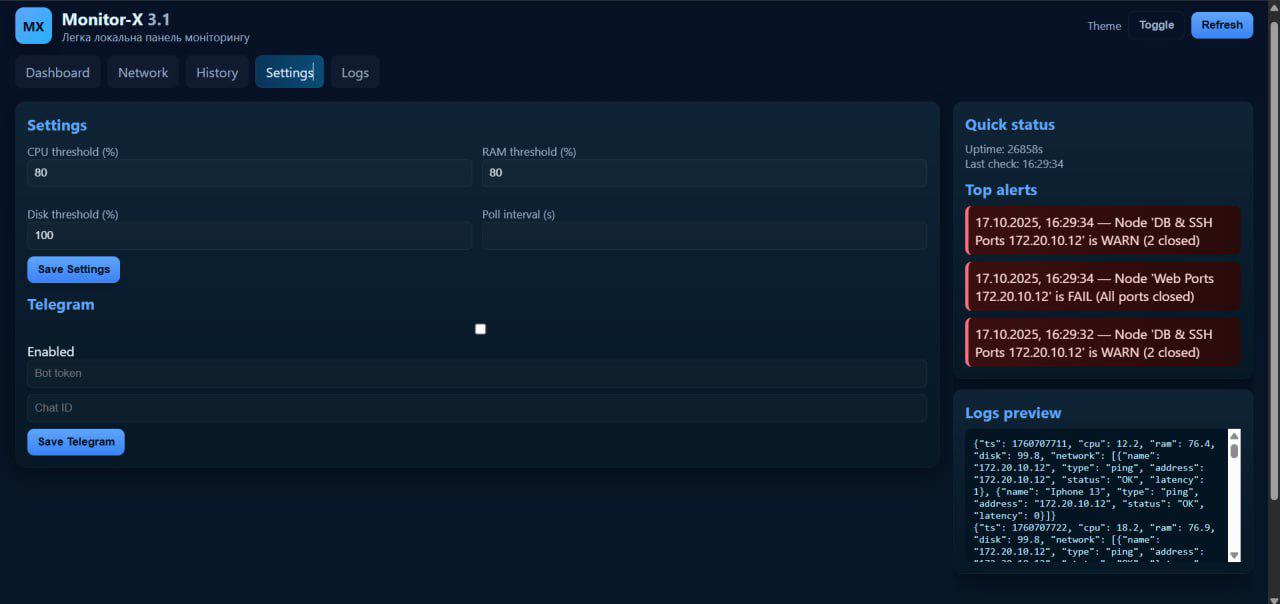Refresh the monitoring panel
1280x604 pixels.
(x=1222, y=25)
